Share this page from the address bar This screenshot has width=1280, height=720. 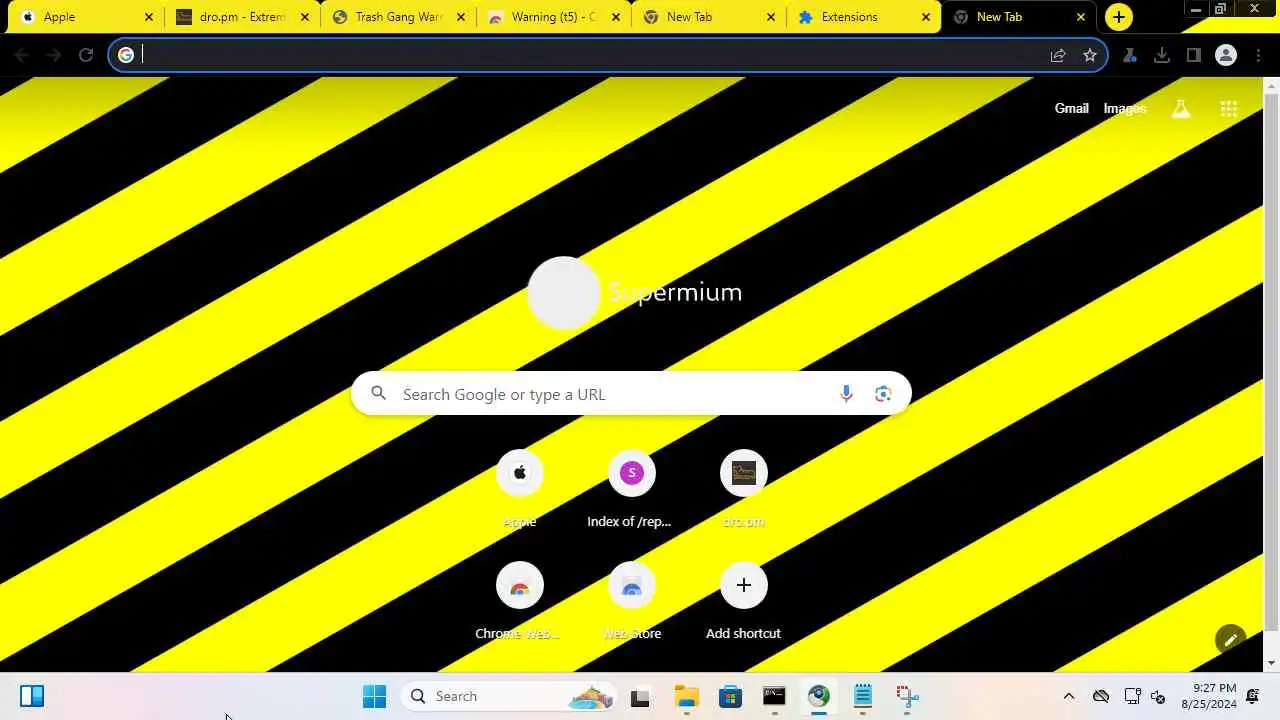(x=1058, y=55)
